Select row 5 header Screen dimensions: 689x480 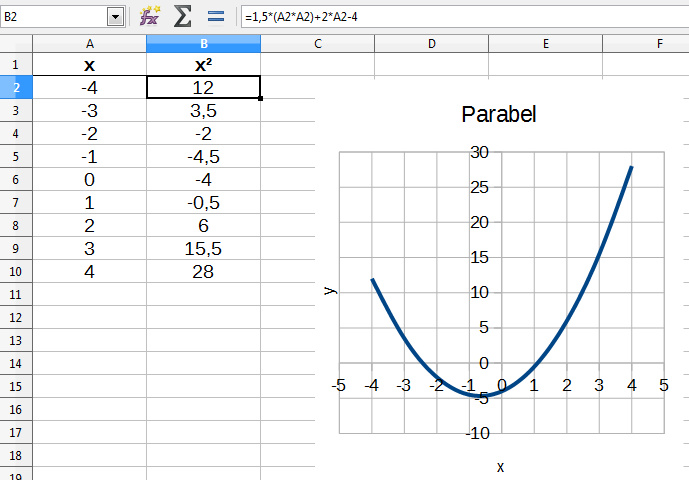[16, 156]
